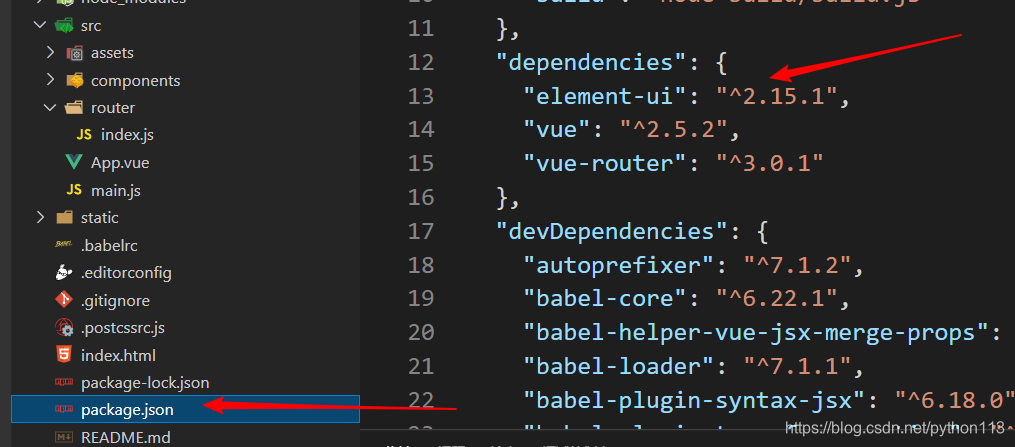
Task: Click line number 17 in the gutter
Action: [421, 231]
